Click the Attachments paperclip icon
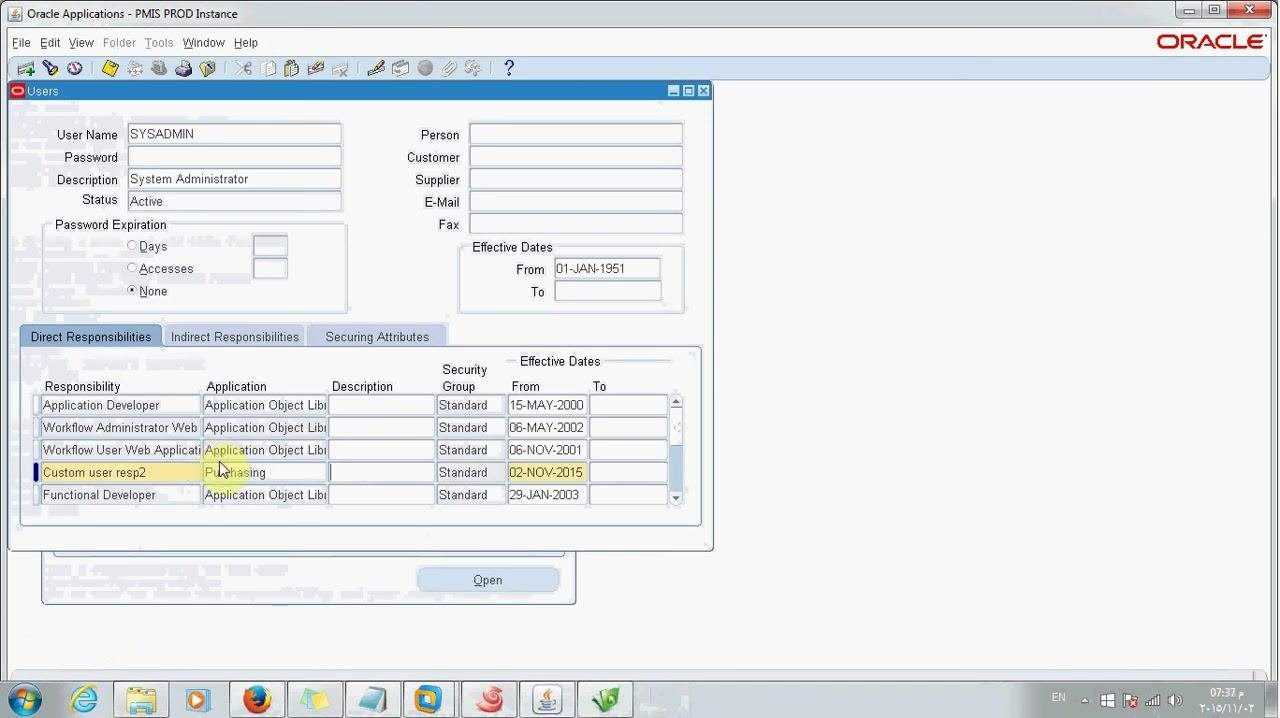The height and width of the screenshot is (718, 1280). point(449,68)
